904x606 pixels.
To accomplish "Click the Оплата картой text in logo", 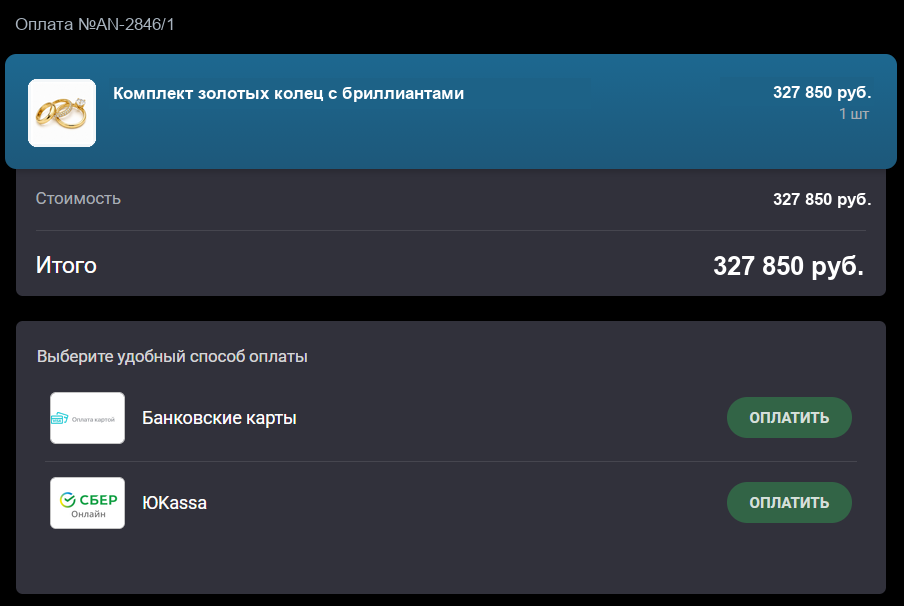I will click(x=93, y=420).
